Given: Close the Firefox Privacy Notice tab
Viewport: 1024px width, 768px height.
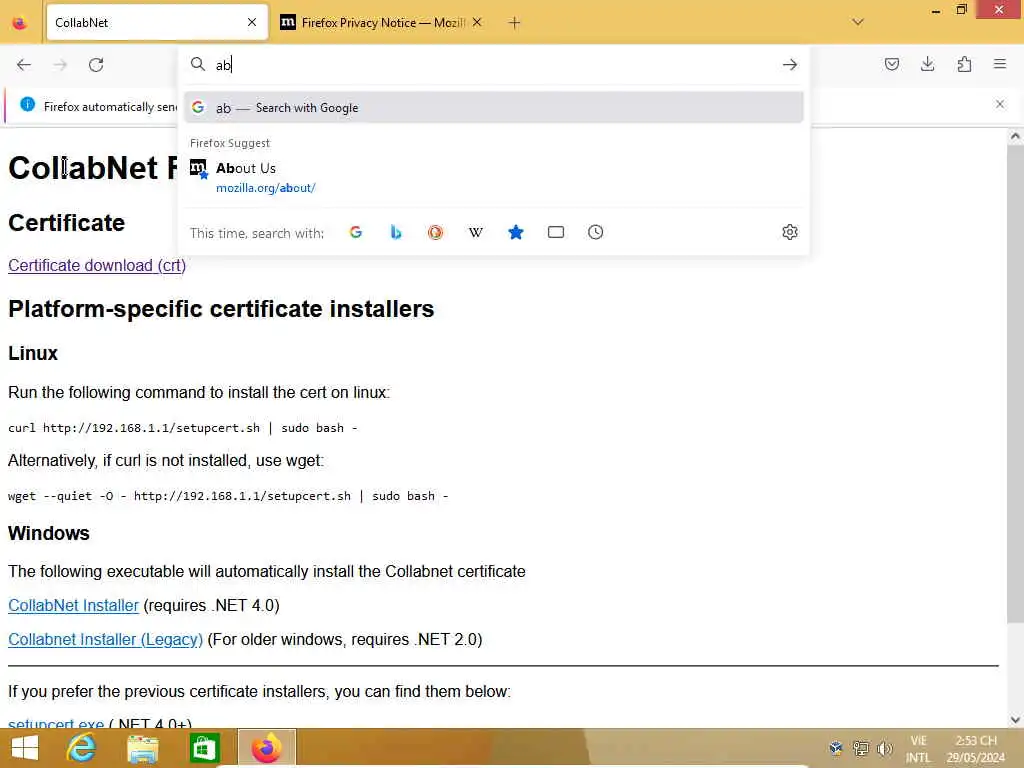Looking at the screenshot, I should pyautogui.click(x=477, y=22).
